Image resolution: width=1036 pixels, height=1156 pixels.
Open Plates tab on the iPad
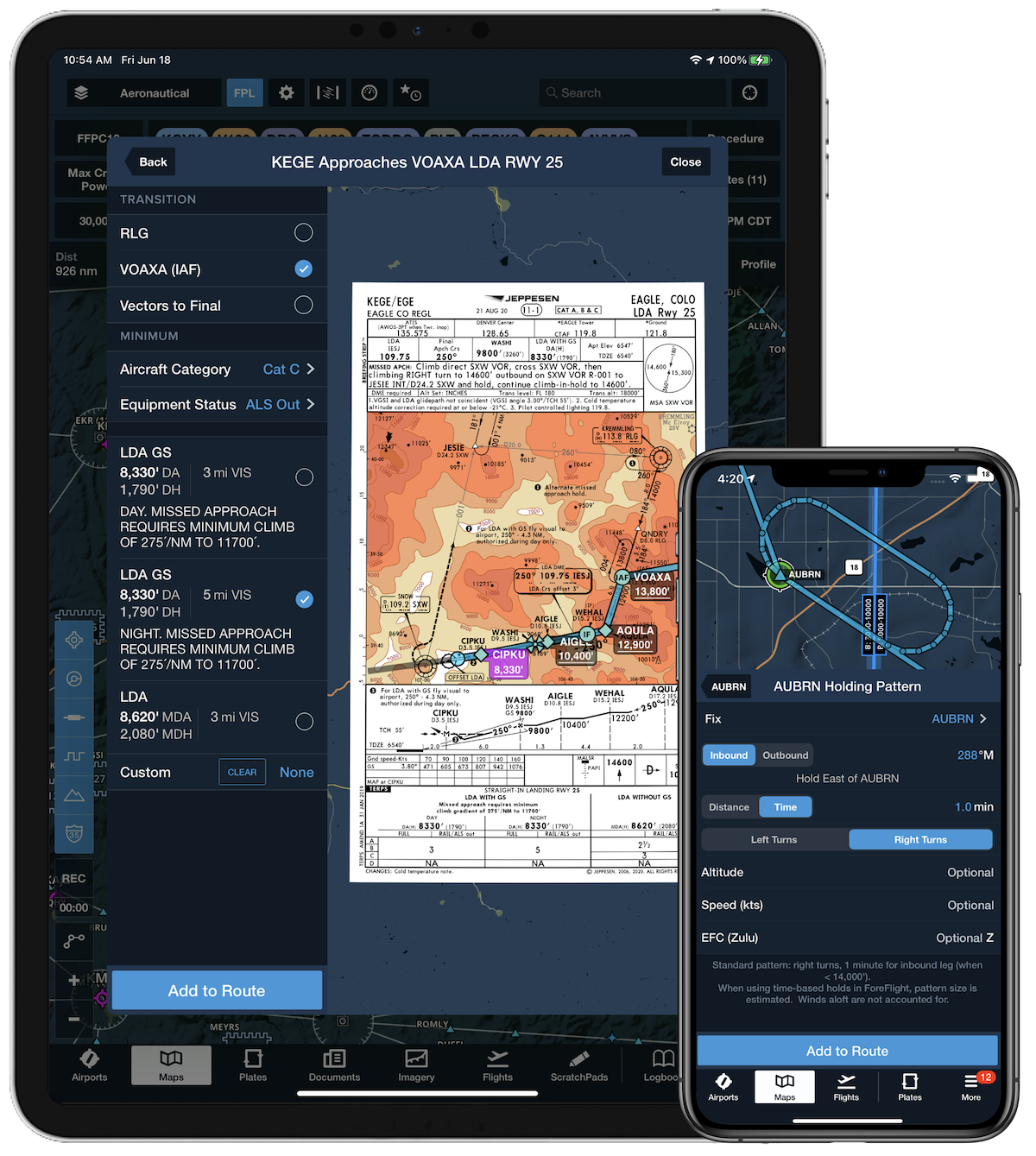[253, 1066]
